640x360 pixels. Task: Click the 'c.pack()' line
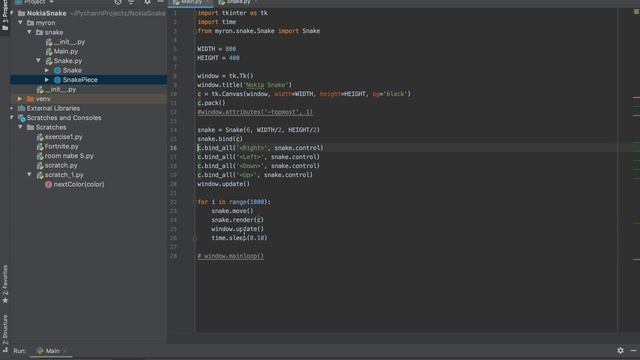coord(211,103)
